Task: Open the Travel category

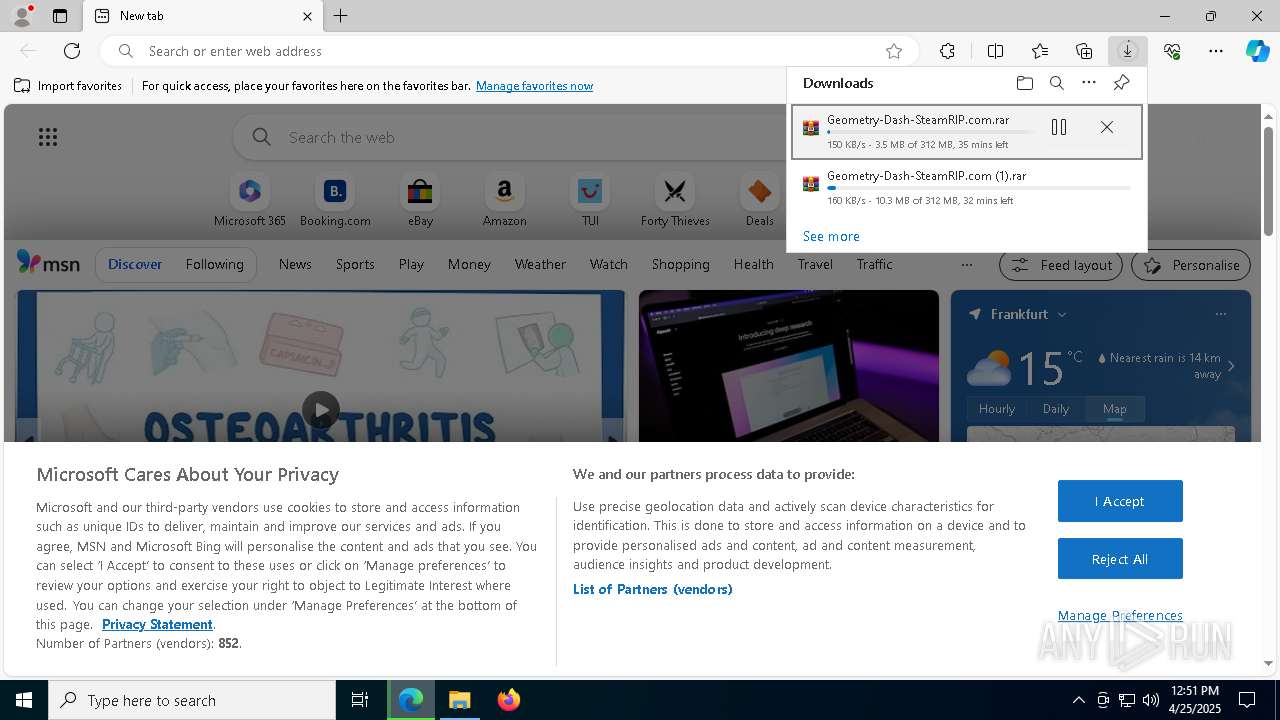Action: click(815, 264)
